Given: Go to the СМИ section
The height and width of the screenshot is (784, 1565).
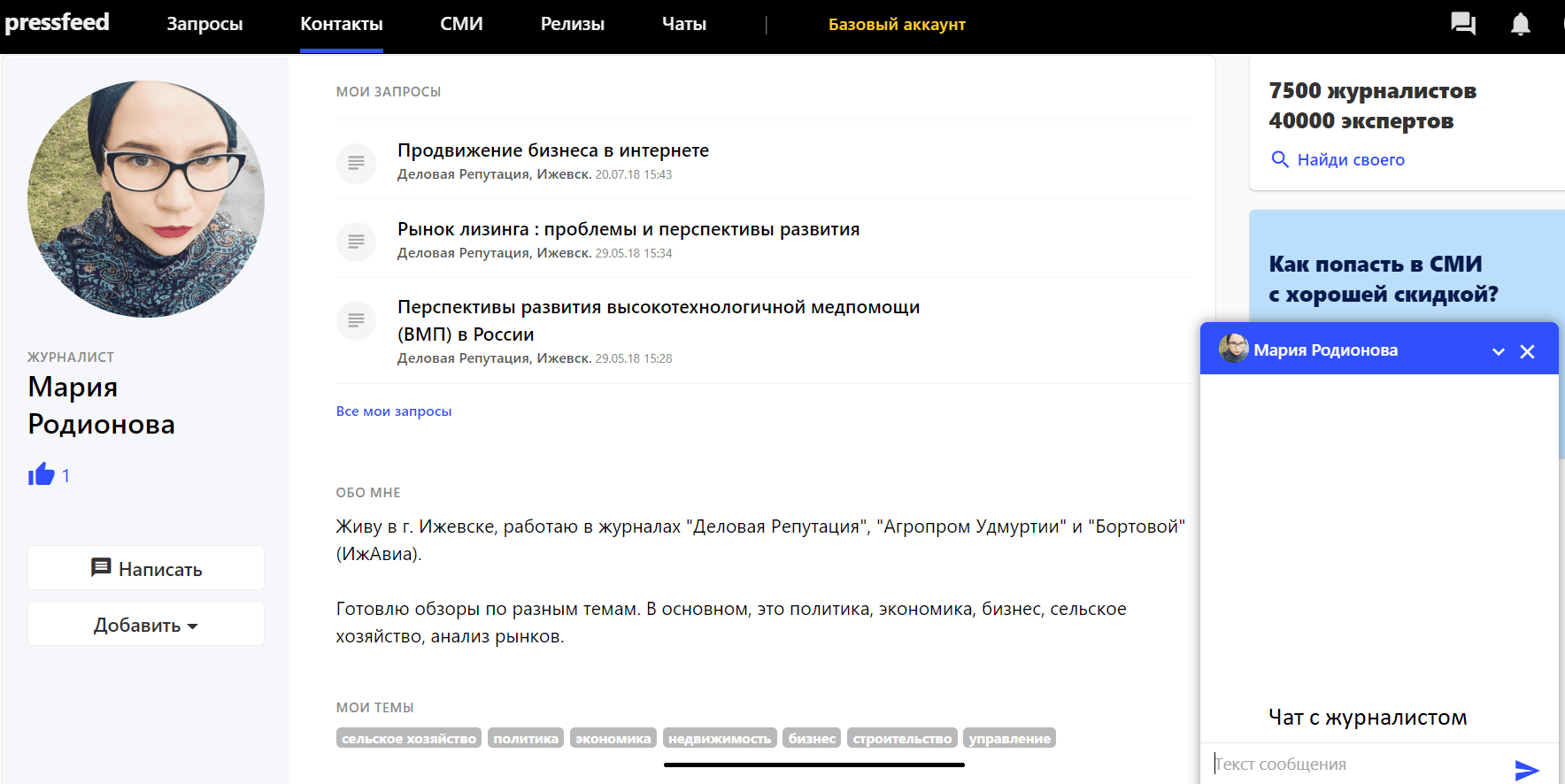Looking at the screenshot, I should click(461, 24).
